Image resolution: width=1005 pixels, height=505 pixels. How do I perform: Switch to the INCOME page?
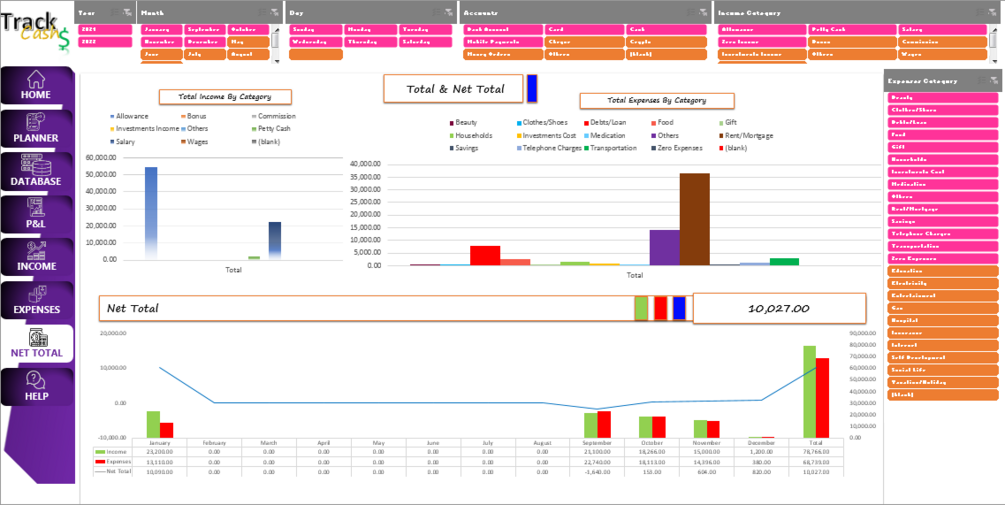point(37,257)
